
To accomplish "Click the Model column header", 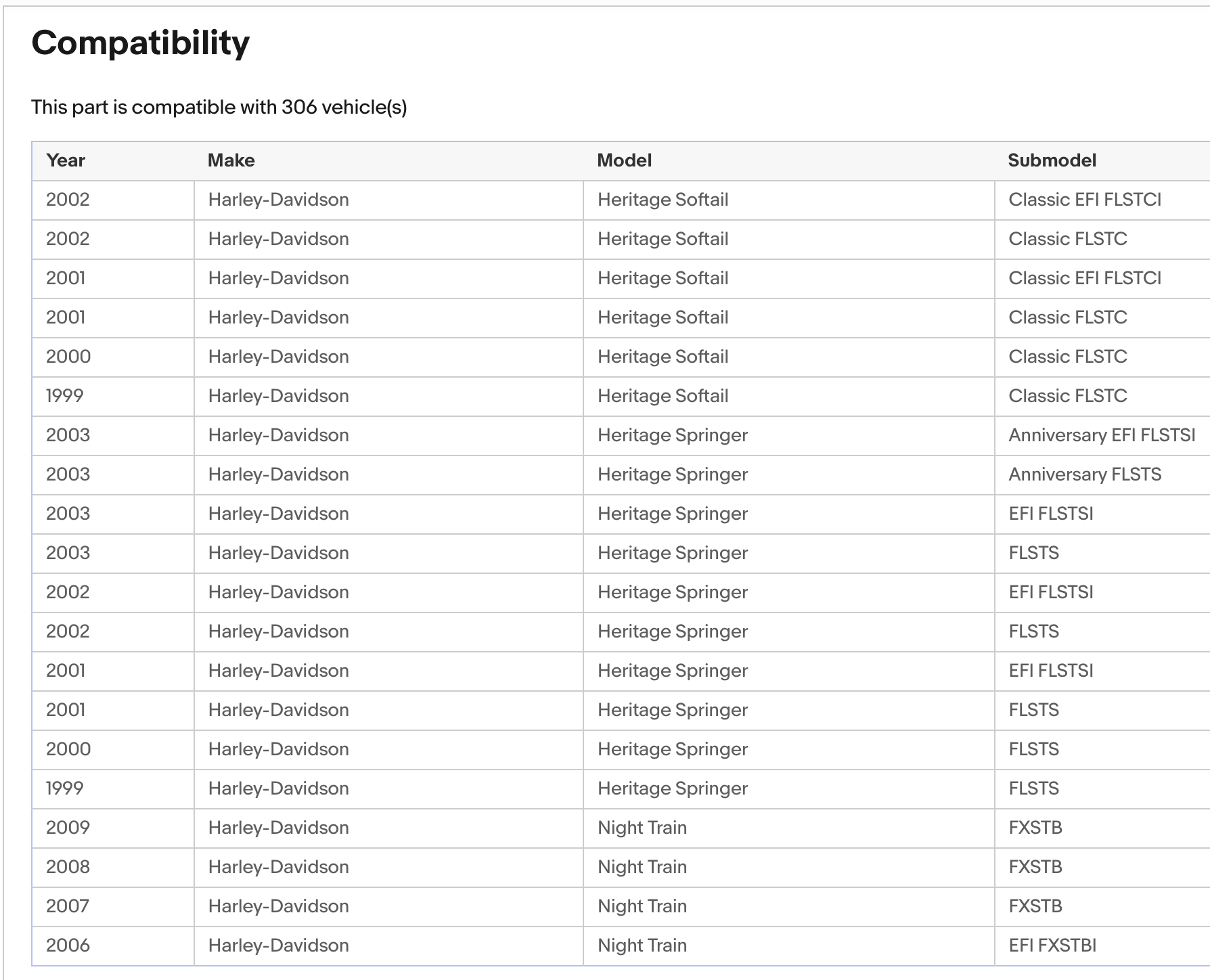I will (624, 160).
